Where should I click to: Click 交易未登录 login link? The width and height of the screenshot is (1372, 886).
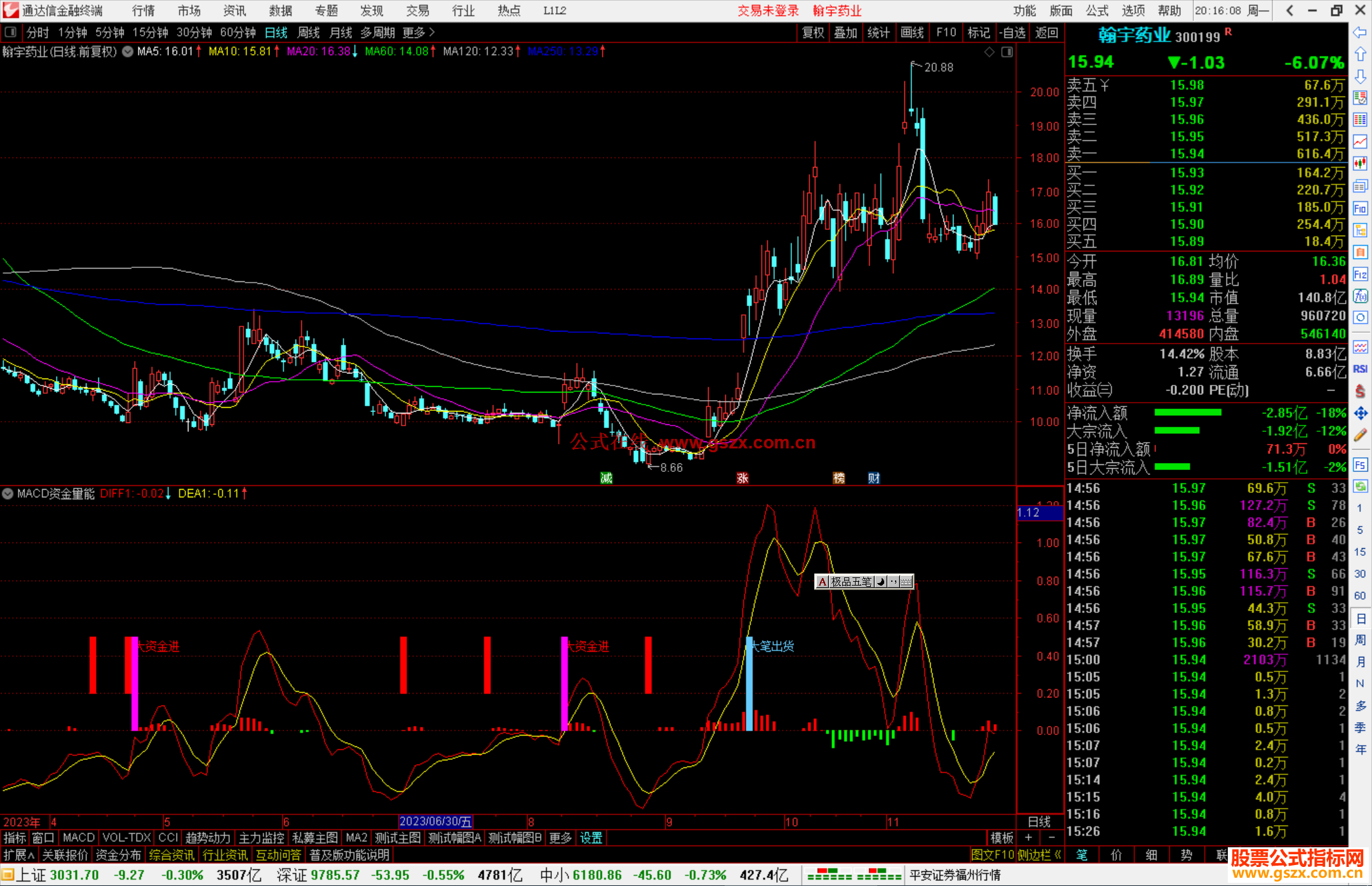click(768, 11)
